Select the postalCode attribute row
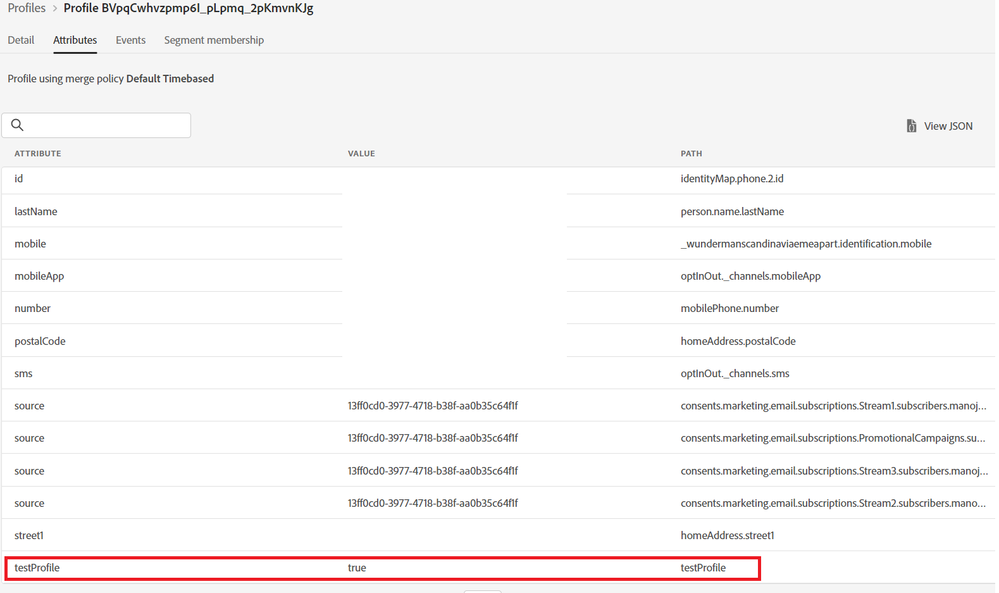Screen dimensions: 999x593 point(40,341)
